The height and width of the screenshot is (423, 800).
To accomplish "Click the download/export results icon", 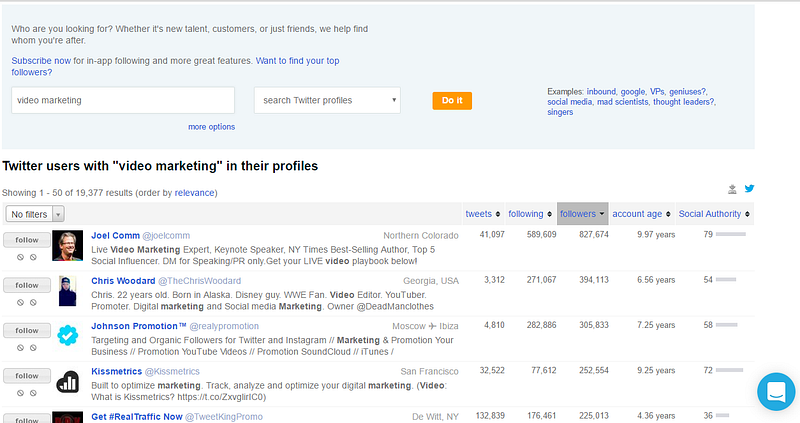I will [x=732, y=189].
